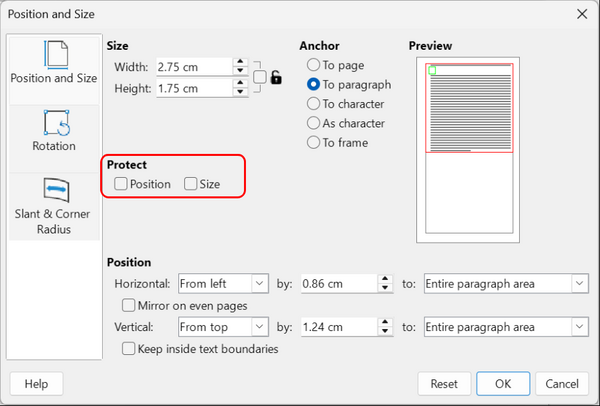
Task: Click the OK button
Action: click(503, 383)
